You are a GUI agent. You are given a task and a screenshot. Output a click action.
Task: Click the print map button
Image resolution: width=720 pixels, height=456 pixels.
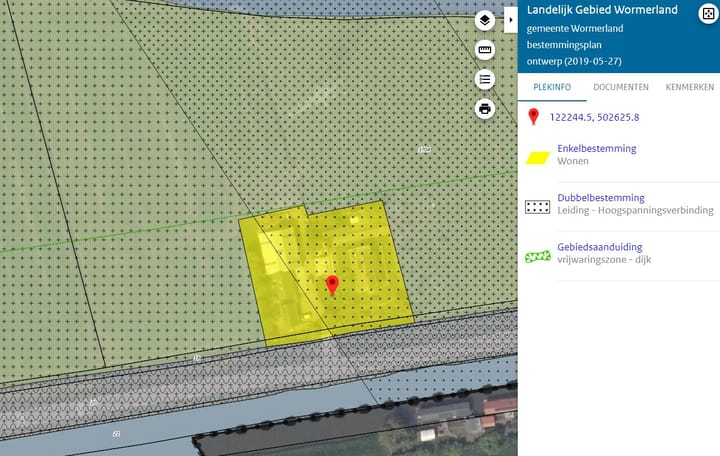485,109
